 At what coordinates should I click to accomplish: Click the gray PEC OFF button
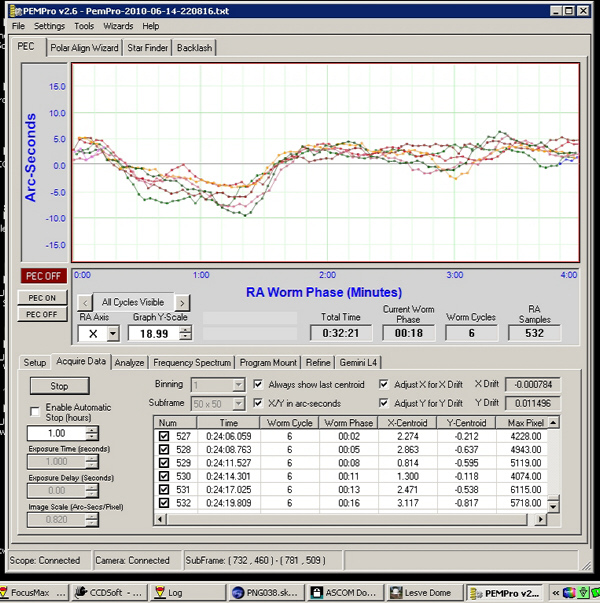click(x=42, y=314)
